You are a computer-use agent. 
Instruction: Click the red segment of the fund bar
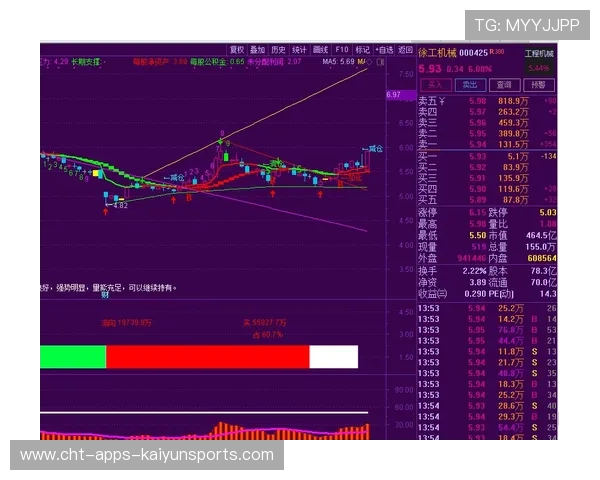[207, 356]
